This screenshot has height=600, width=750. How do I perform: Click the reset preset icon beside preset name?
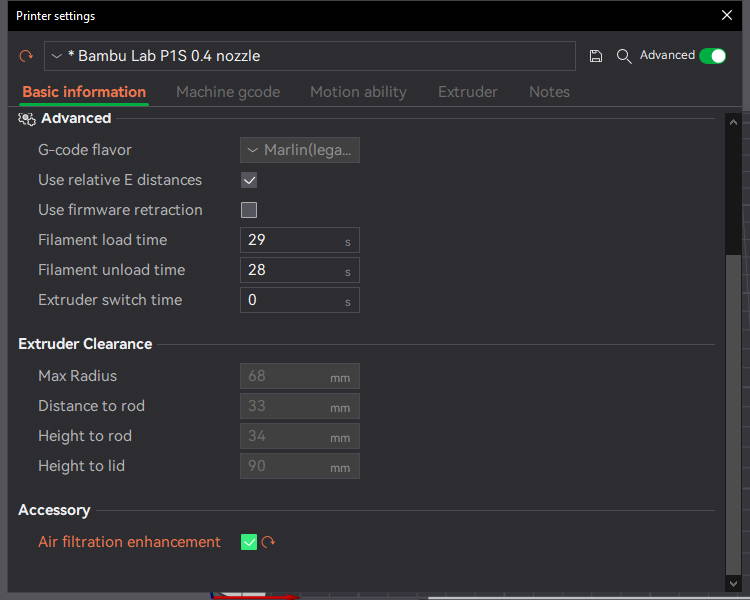tap(26, 56)
